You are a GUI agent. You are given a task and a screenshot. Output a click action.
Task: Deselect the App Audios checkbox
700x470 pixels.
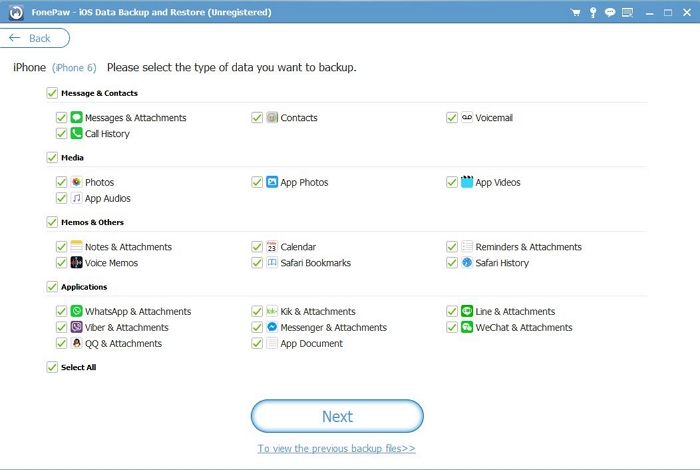click(61, 198)
